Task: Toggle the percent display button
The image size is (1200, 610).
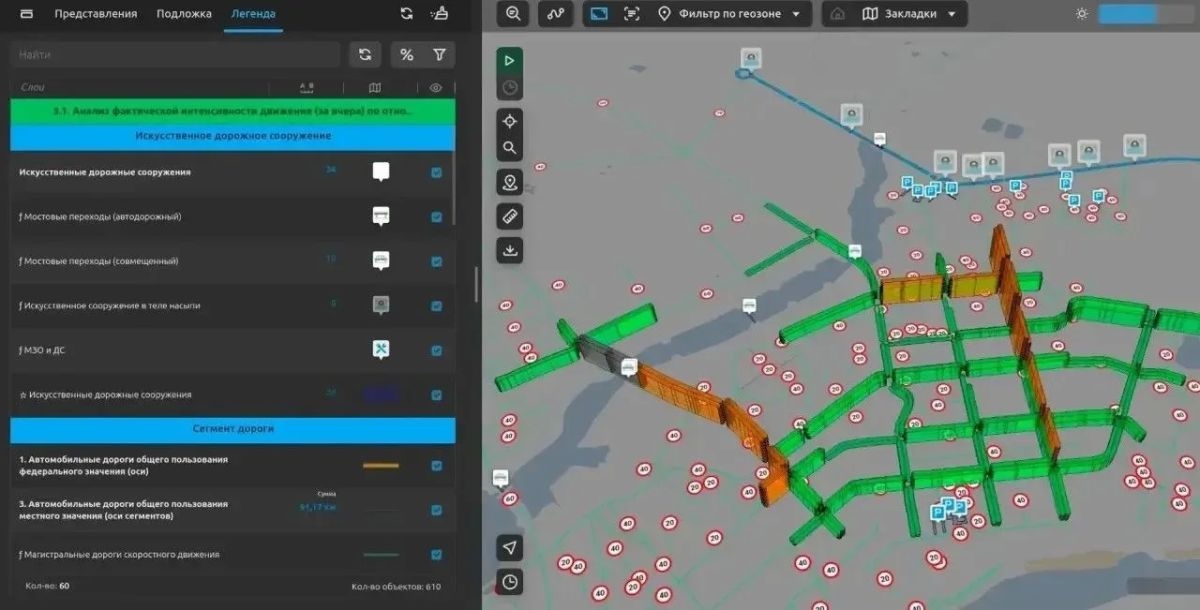Action: click(x=406, y=55)
